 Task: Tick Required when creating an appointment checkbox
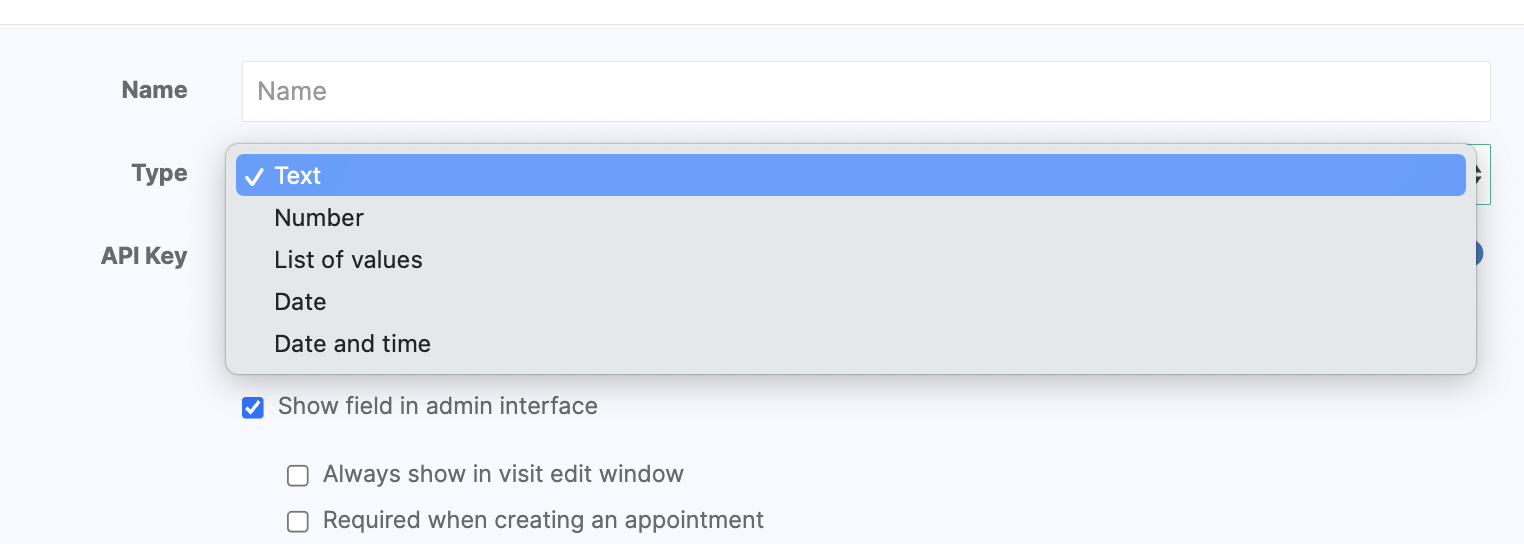(298, 521)
